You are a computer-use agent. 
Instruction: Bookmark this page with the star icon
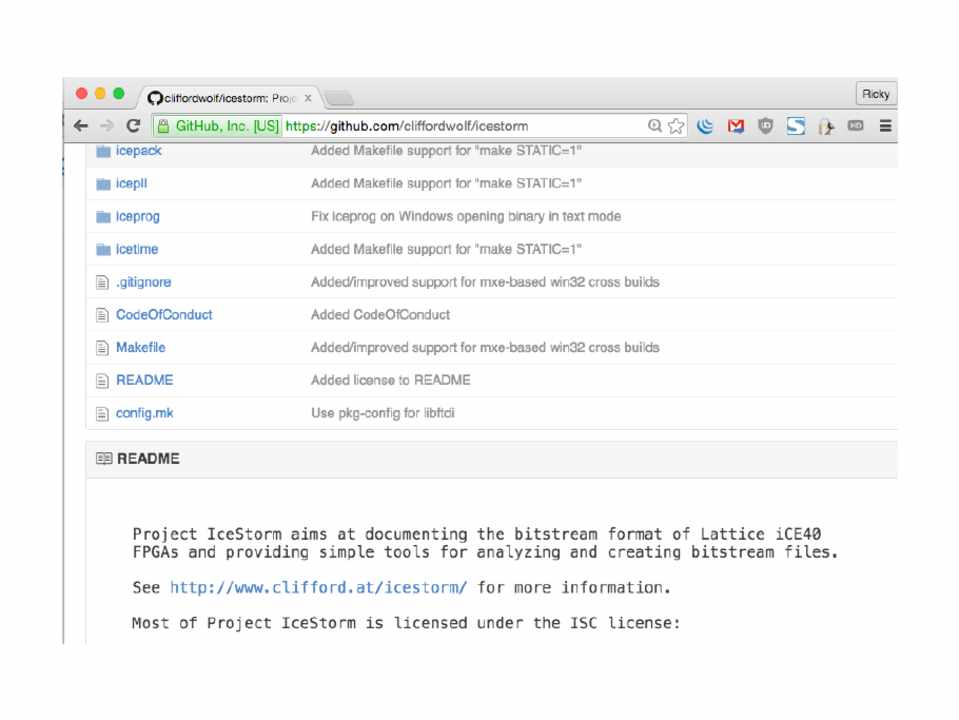[676, 126]
